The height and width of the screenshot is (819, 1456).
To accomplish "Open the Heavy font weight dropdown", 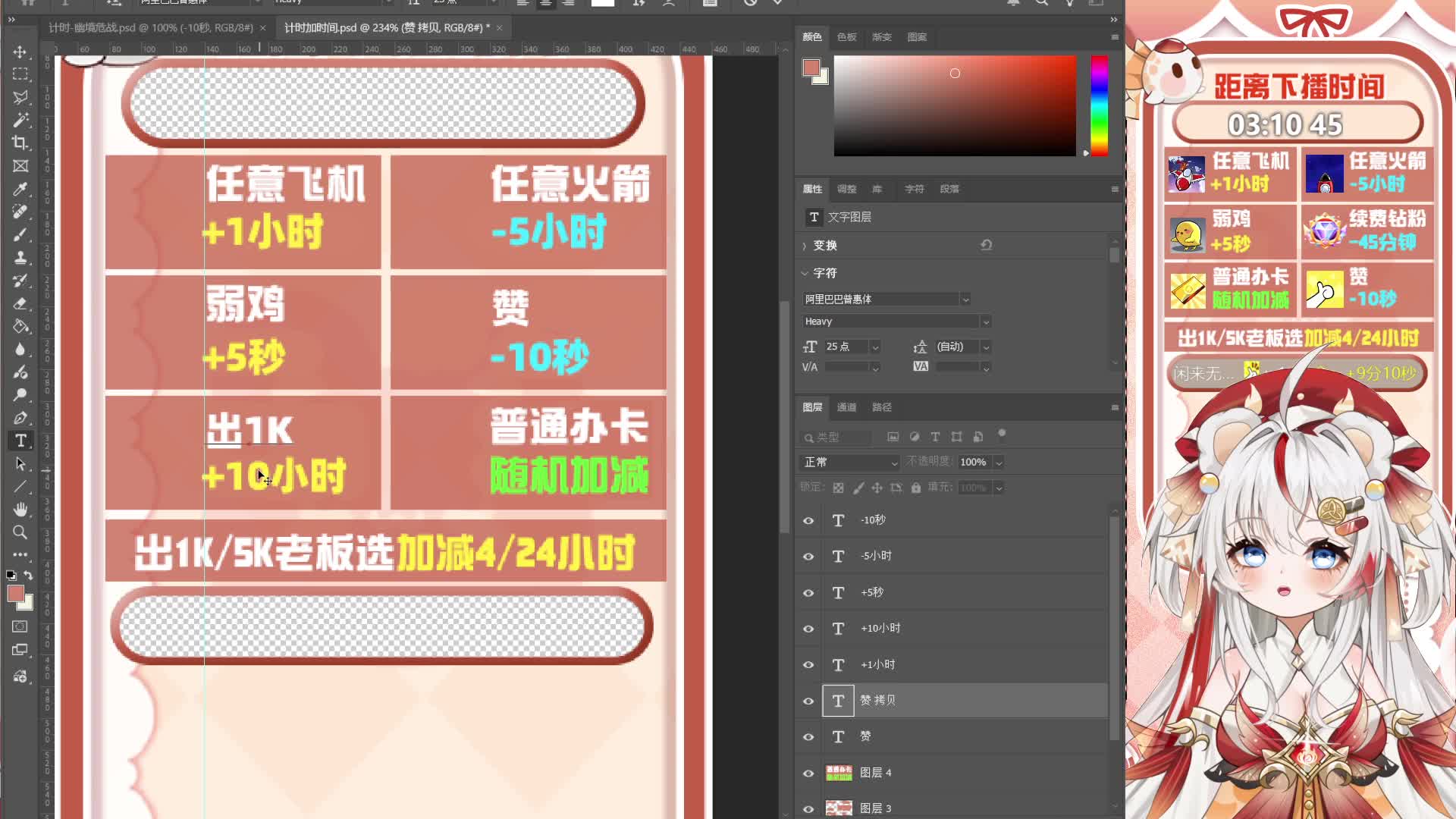I will click(x=986, y=322).
